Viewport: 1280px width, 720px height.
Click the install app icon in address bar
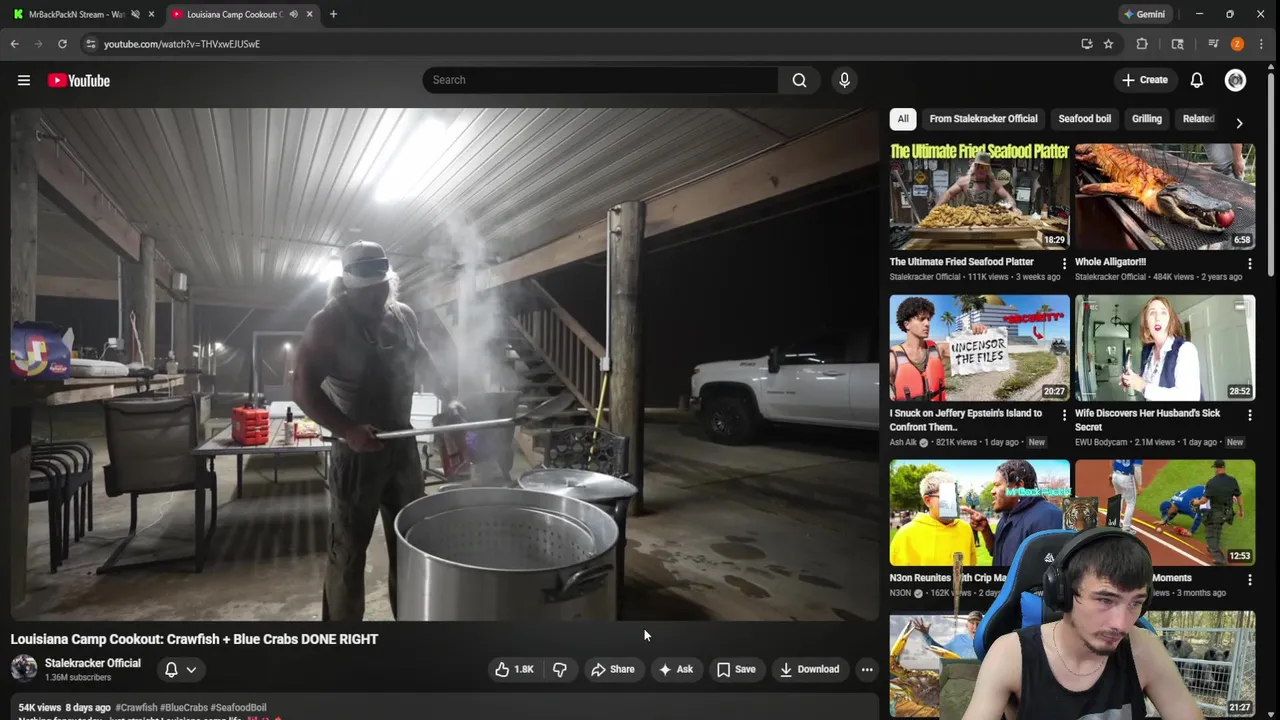[1087, 44]
